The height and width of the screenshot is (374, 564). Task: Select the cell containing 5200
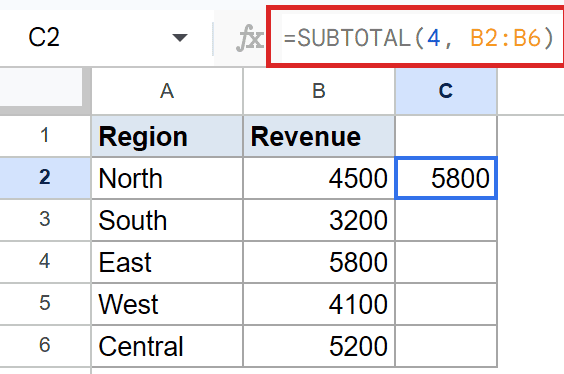pyautogui.click(x=319, y=346)
